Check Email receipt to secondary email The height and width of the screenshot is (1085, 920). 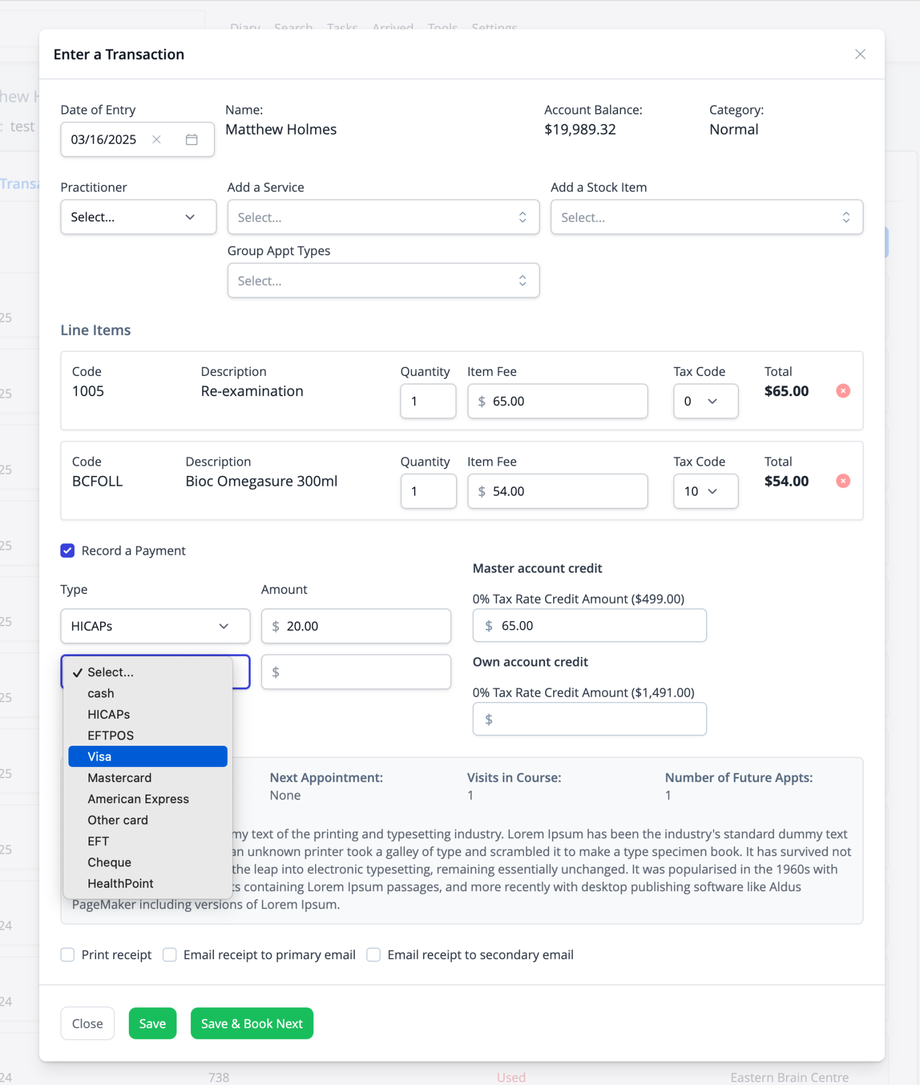[x=374, y=955]
